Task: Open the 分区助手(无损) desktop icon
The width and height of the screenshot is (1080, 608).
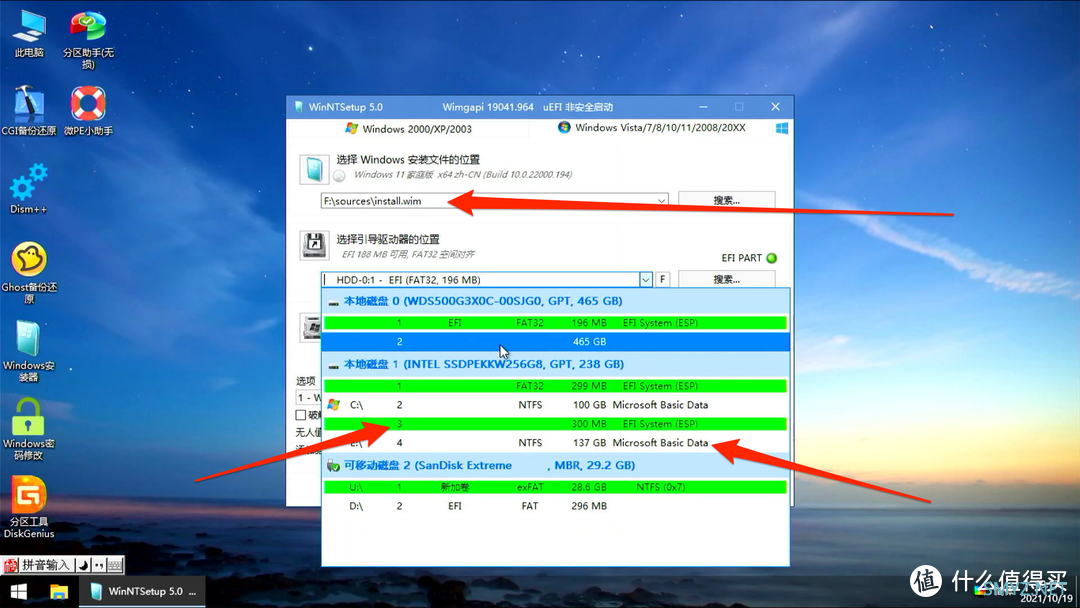Action: point(88,40)
